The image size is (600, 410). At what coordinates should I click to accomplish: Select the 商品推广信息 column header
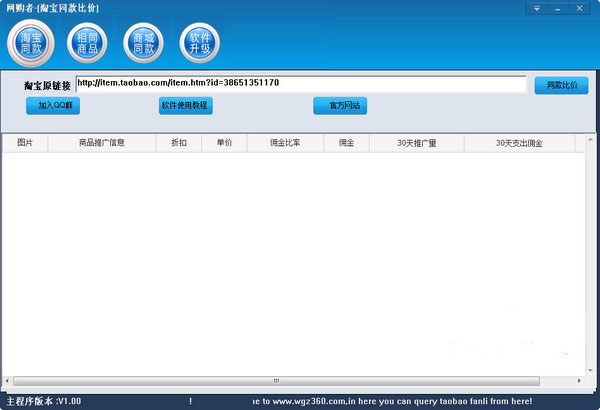coord(102,143)
